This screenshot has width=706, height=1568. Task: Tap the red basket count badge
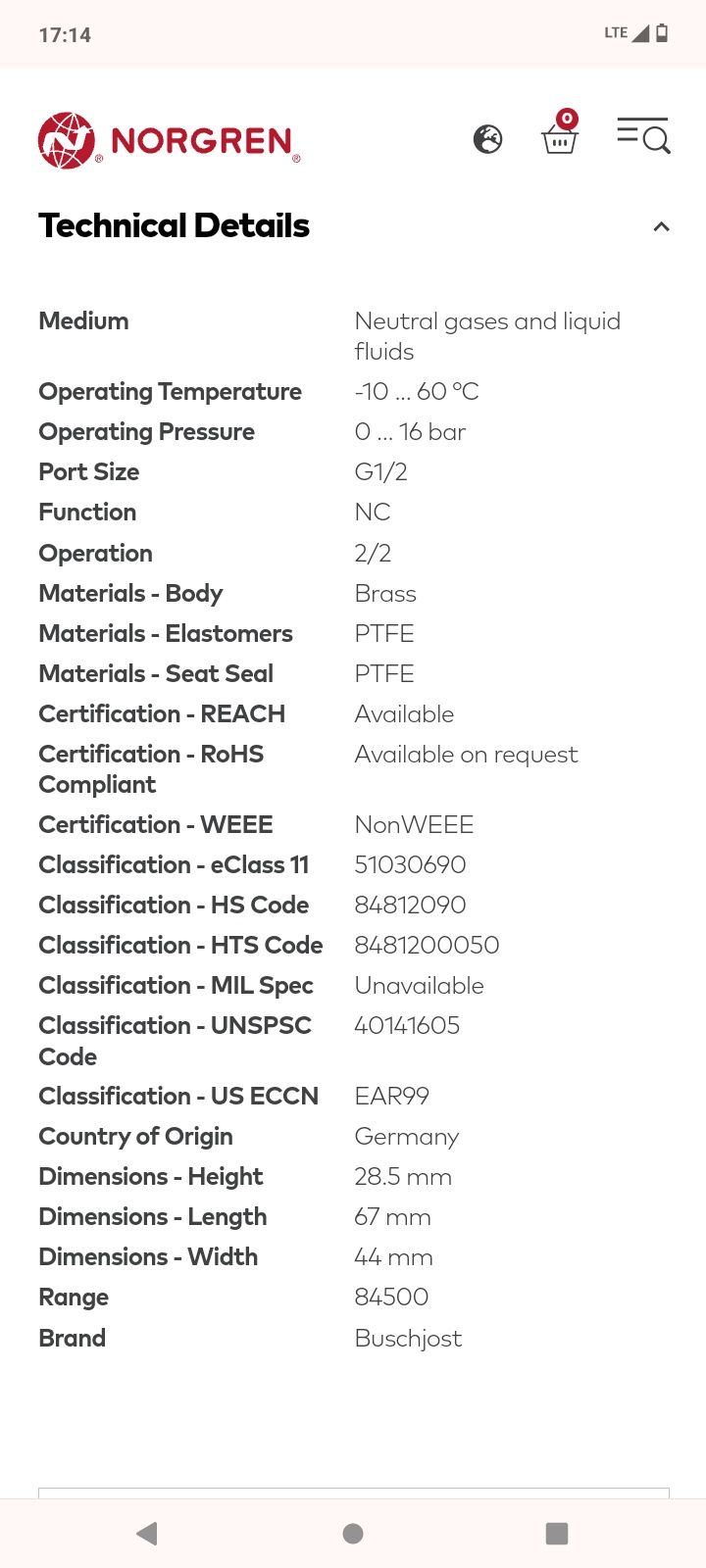[x=567, y=119]
